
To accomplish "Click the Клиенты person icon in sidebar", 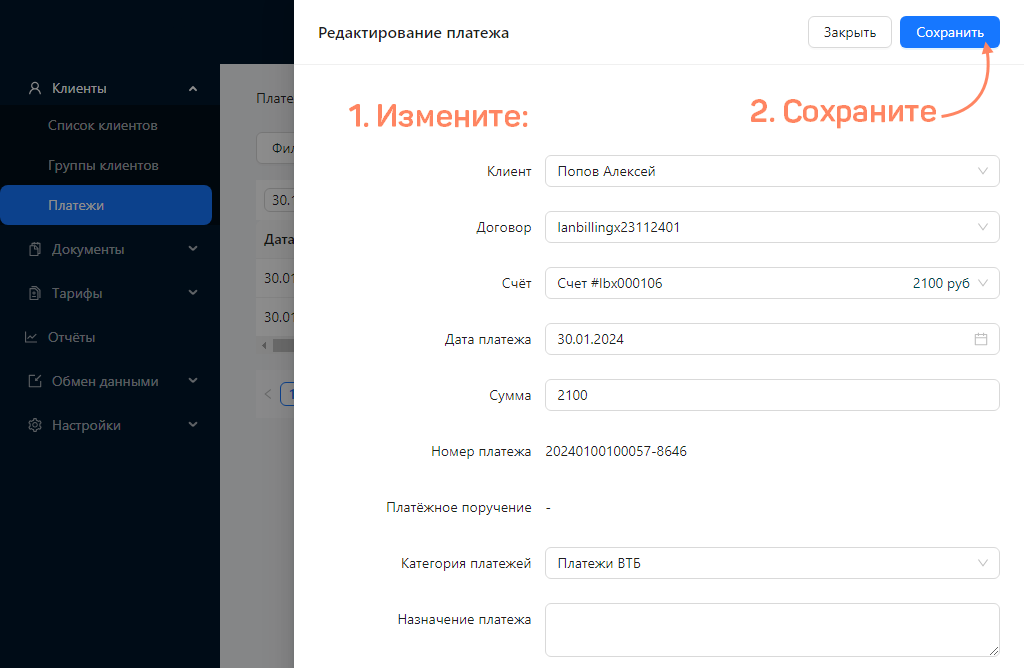I will click(35, 88).
